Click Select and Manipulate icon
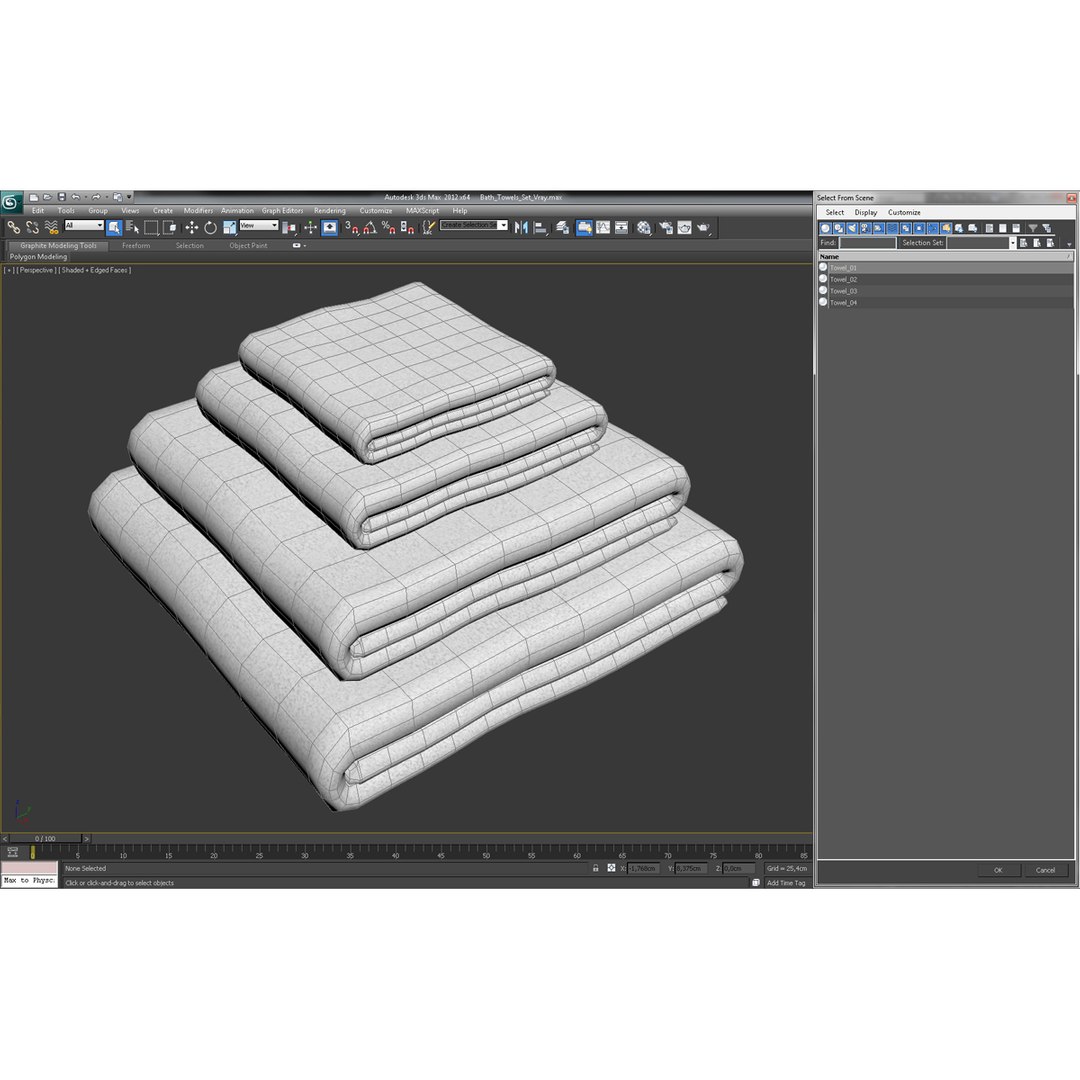This screenshot has width=1080, height=1080. pos(310,227)
